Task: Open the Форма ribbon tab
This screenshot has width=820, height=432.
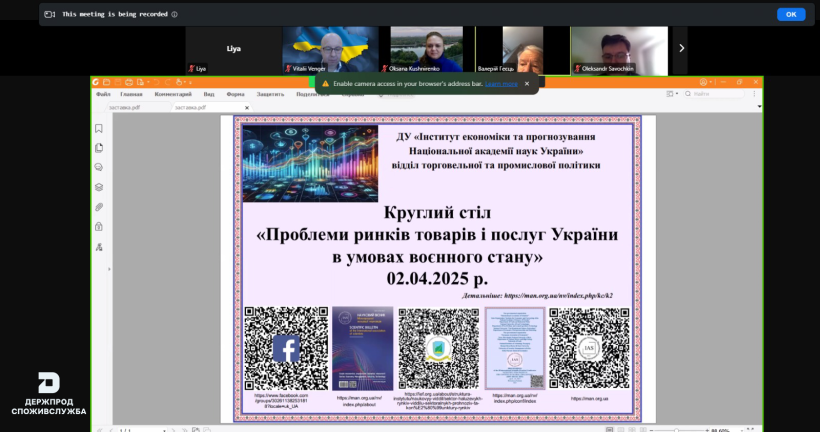Action: point(235,94)
